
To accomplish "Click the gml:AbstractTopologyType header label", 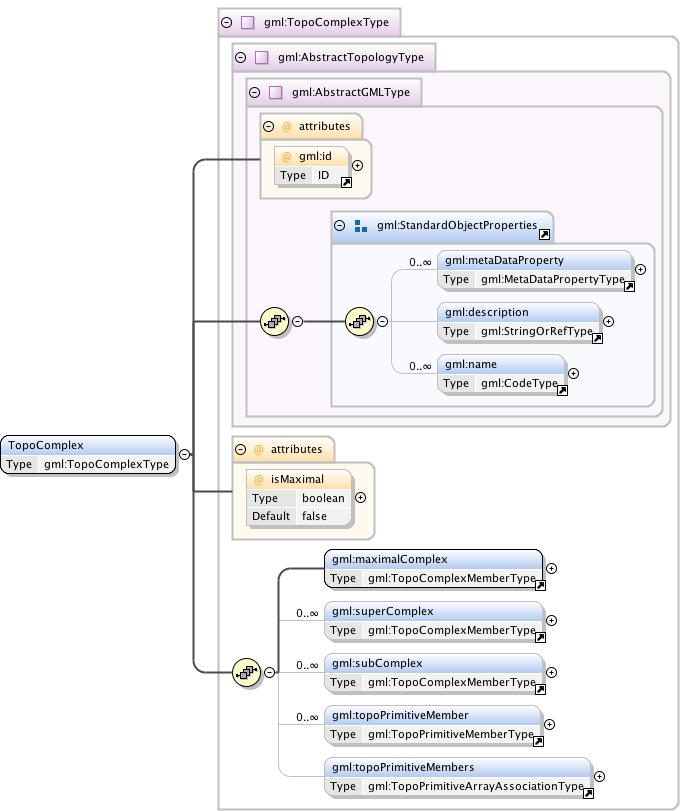I will point(351,57).
